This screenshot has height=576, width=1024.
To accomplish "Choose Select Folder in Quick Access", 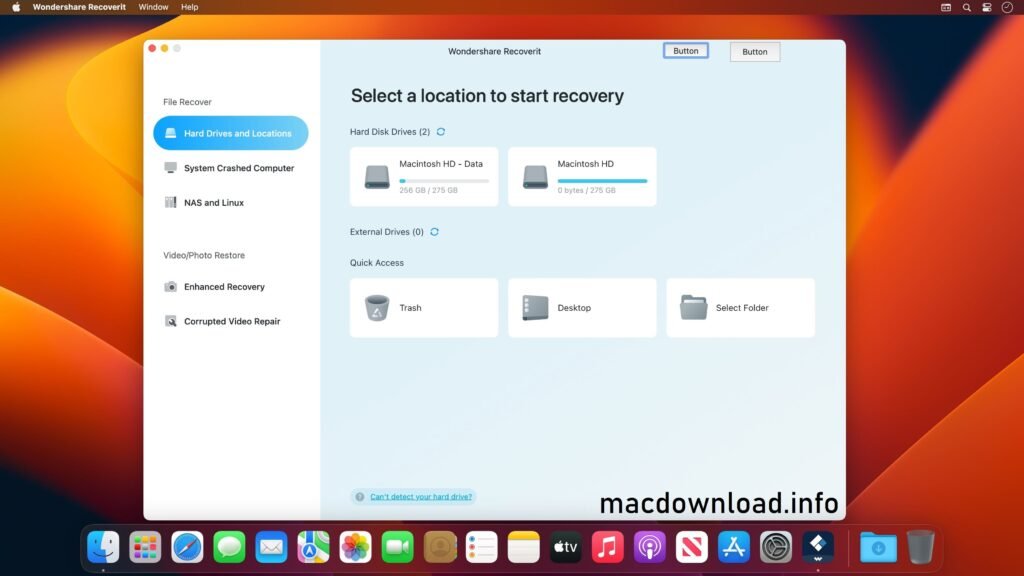I will [740, 307].
